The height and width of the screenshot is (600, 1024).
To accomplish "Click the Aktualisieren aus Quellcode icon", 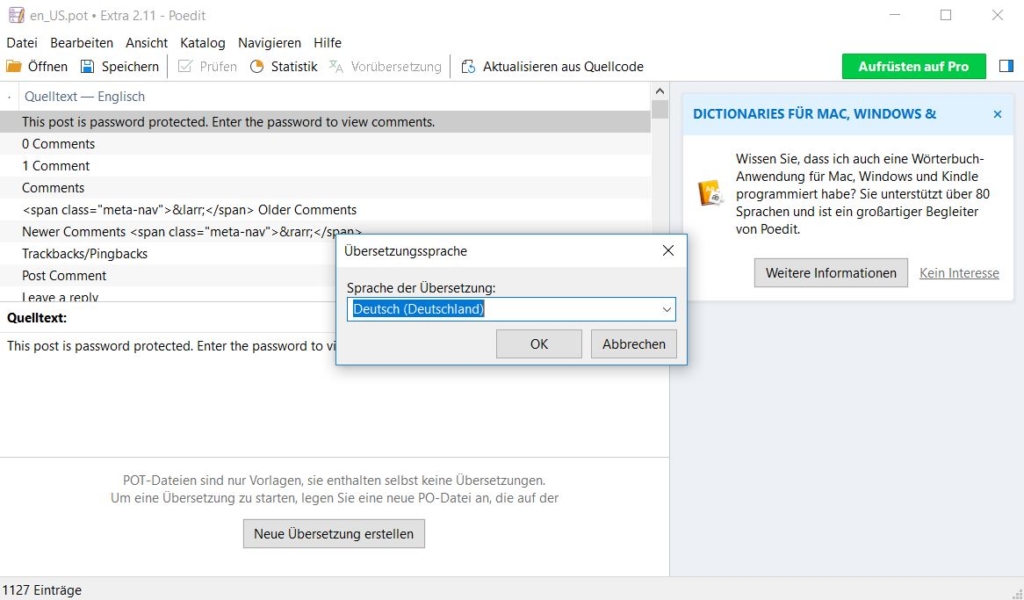I will (468, 67).
